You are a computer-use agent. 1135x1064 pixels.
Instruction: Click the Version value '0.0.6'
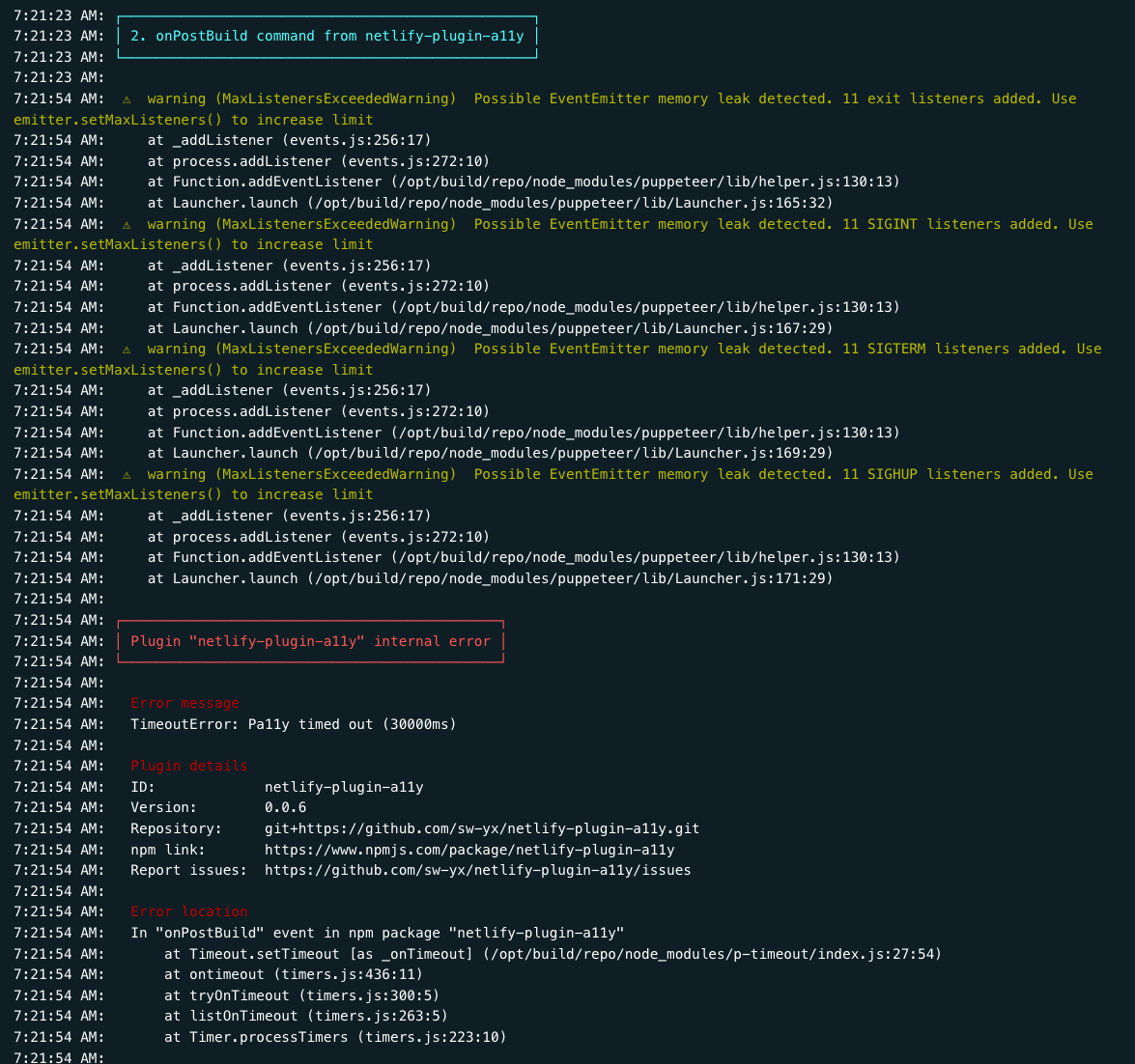[285, 807]
